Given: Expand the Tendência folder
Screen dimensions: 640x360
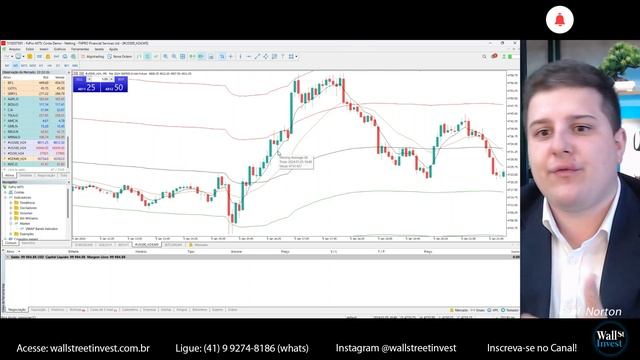Looking at the screenshot, I should coord(11,203).
